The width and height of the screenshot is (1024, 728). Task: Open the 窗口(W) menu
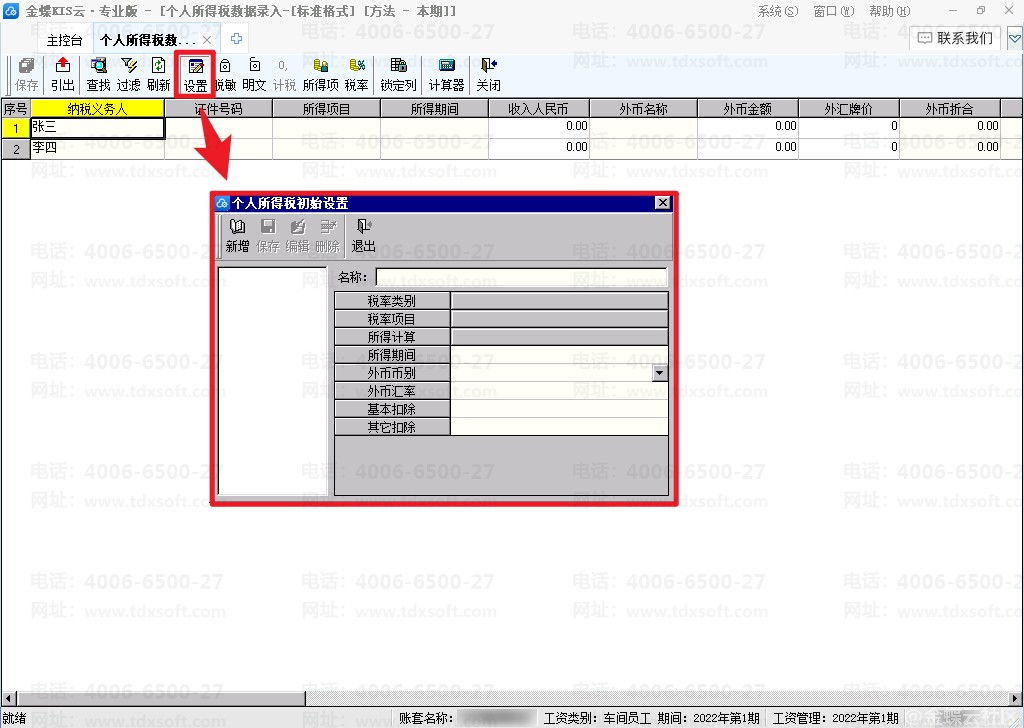coord(834,11)
